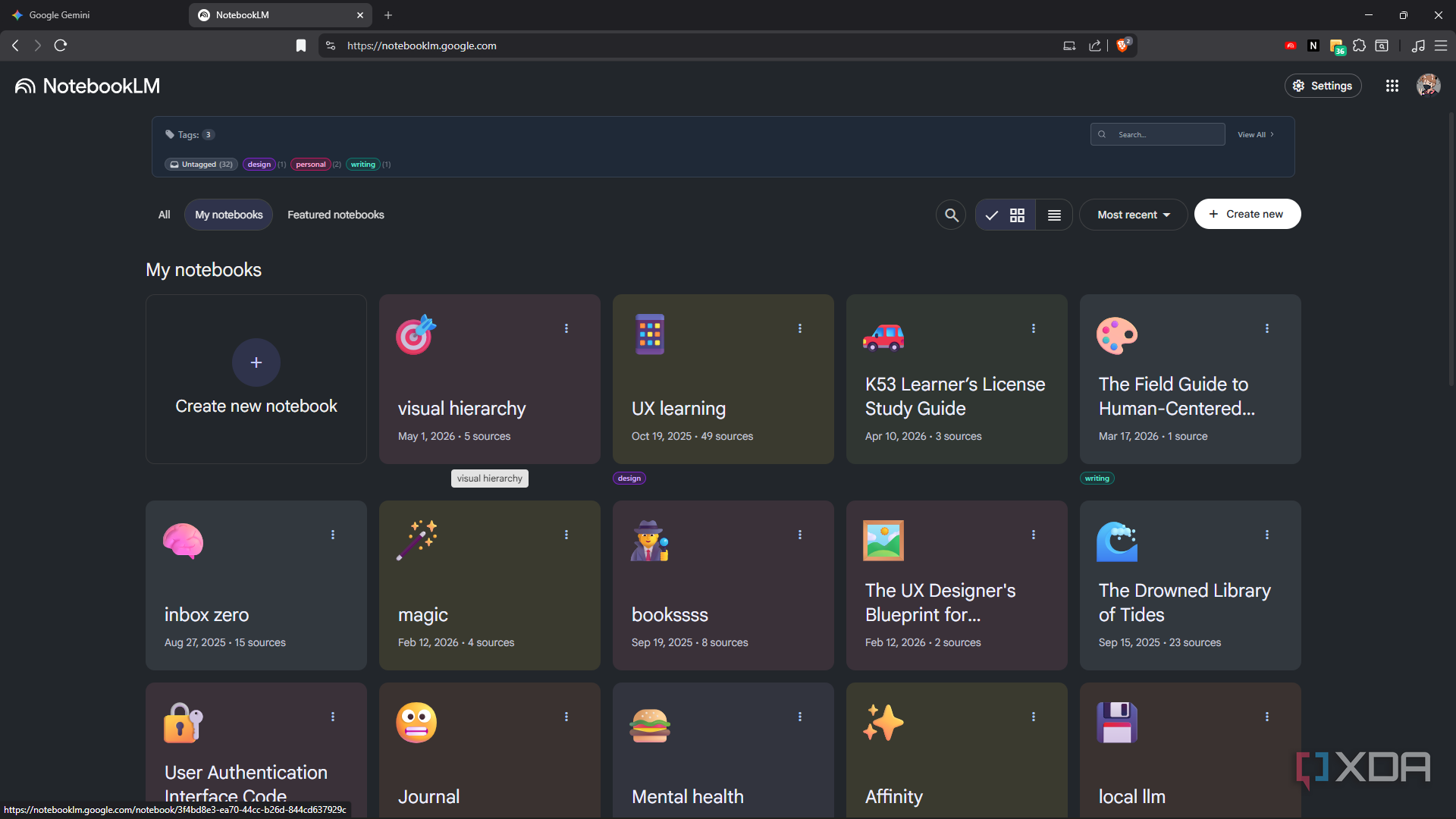The height and width of the screenshot is (819, 1456).
Task: Select the My notebooks tab
Action: [x=228, y=215]
